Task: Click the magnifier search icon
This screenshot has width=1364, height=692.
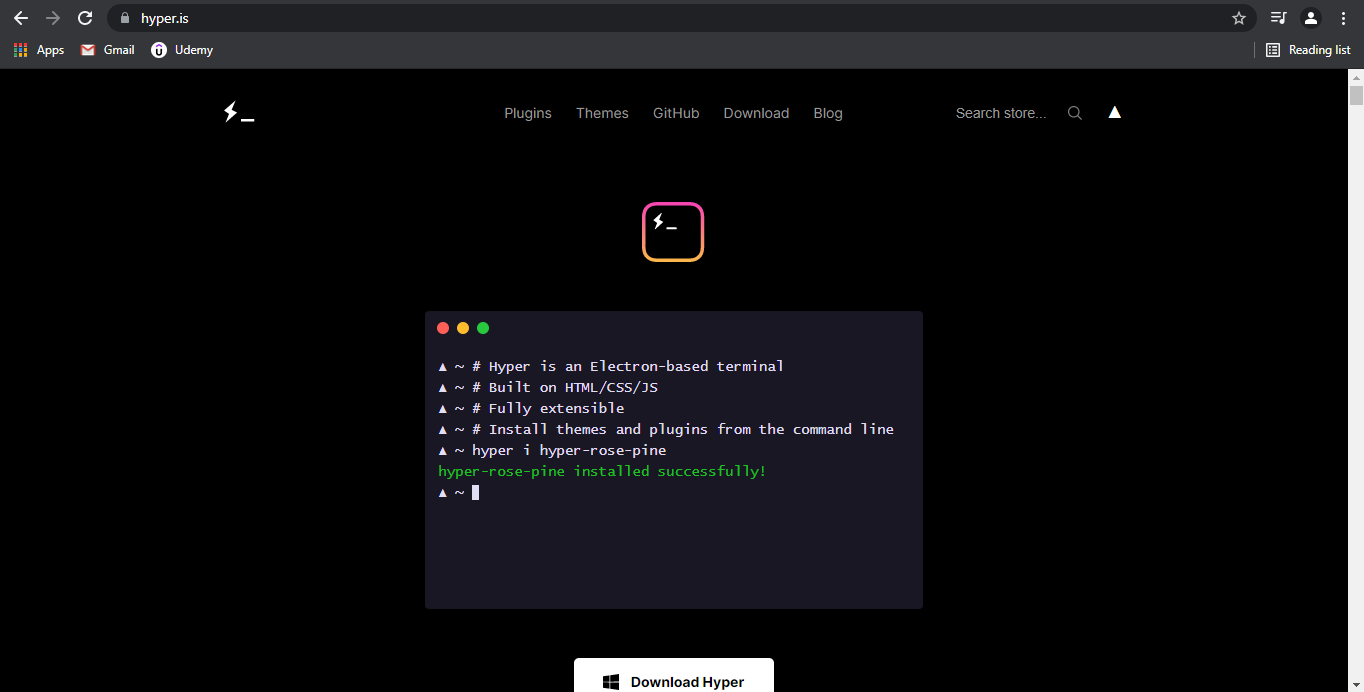Action: tap(1075, 113)
